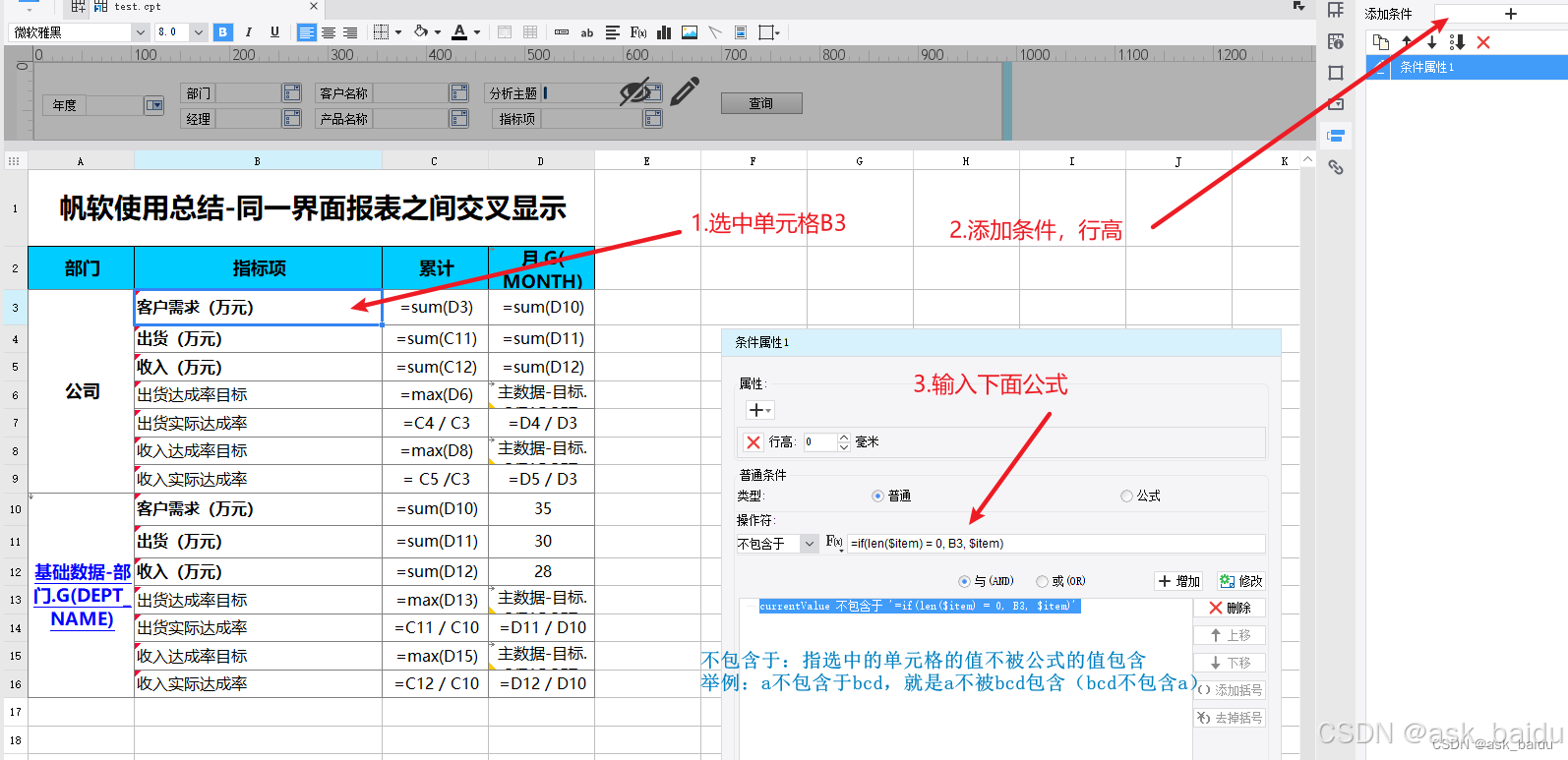
Task: Insert slope line toolbar icon
Action: 715,32
